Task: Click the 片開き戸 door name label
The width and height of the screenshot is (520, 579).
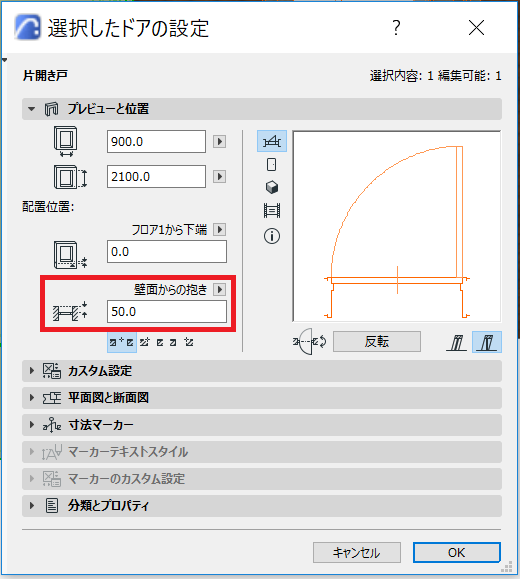Action: [x=45, y=75]
